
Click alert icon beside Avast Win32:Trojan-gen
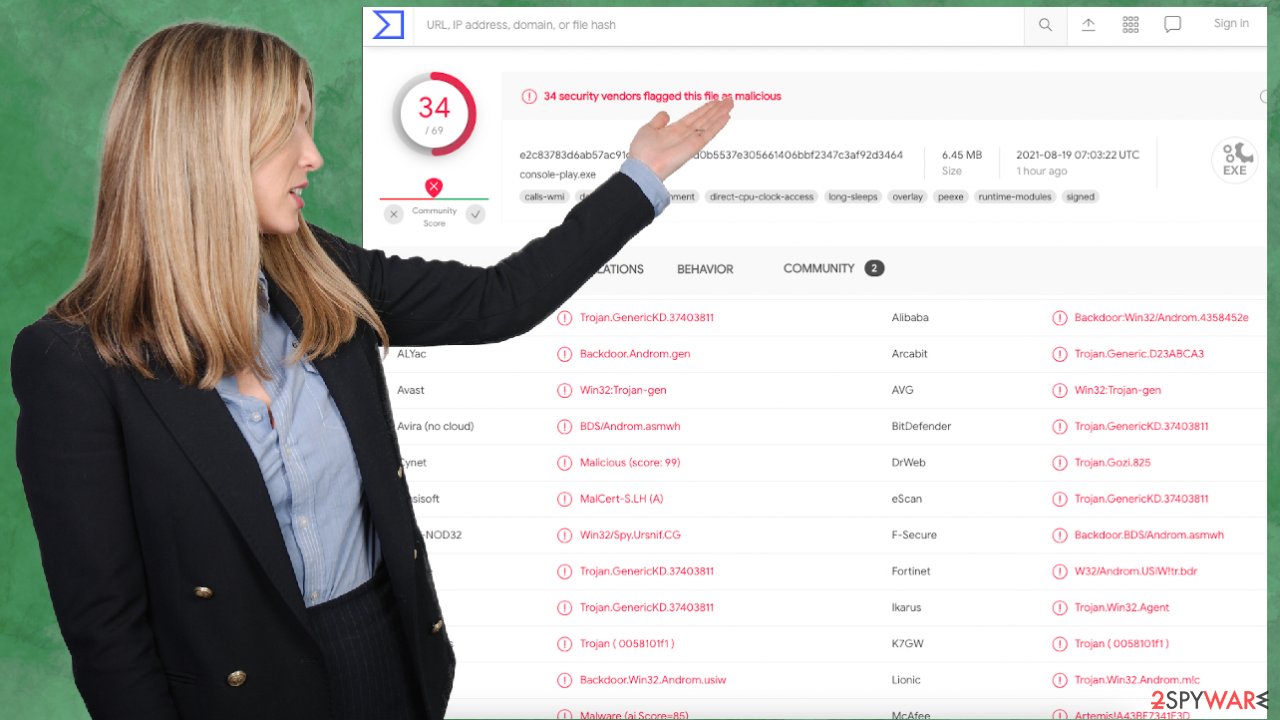pyautogui.click(x=565, y=390)
